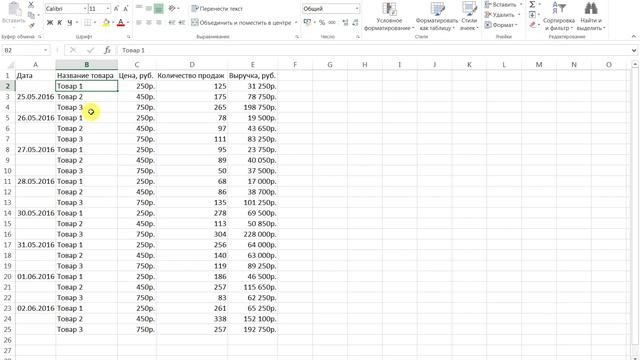Screen dimensions: 640x360
Task: Click the cell containing 228 000р.
Action: [253, 234]
